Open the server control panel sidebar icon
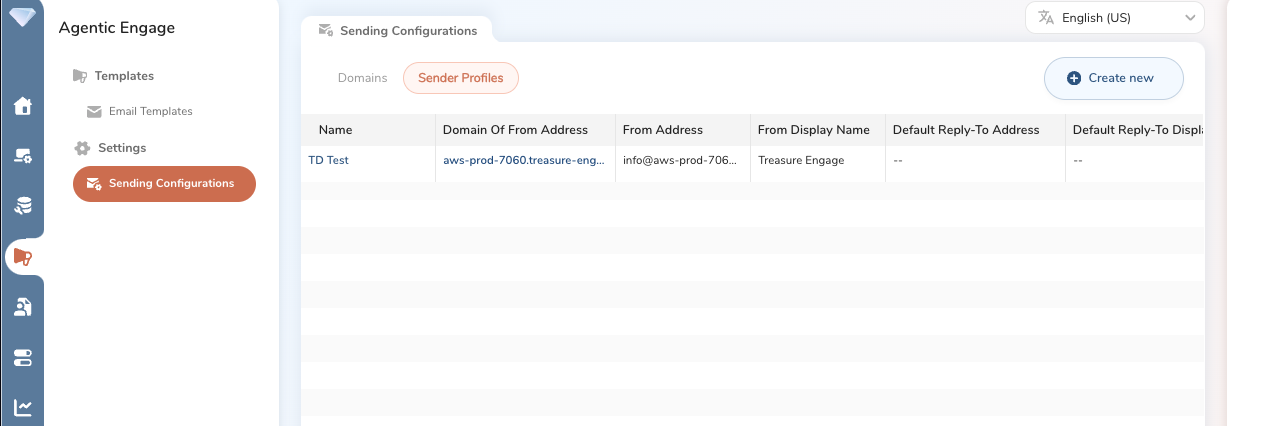 (22, 357)
